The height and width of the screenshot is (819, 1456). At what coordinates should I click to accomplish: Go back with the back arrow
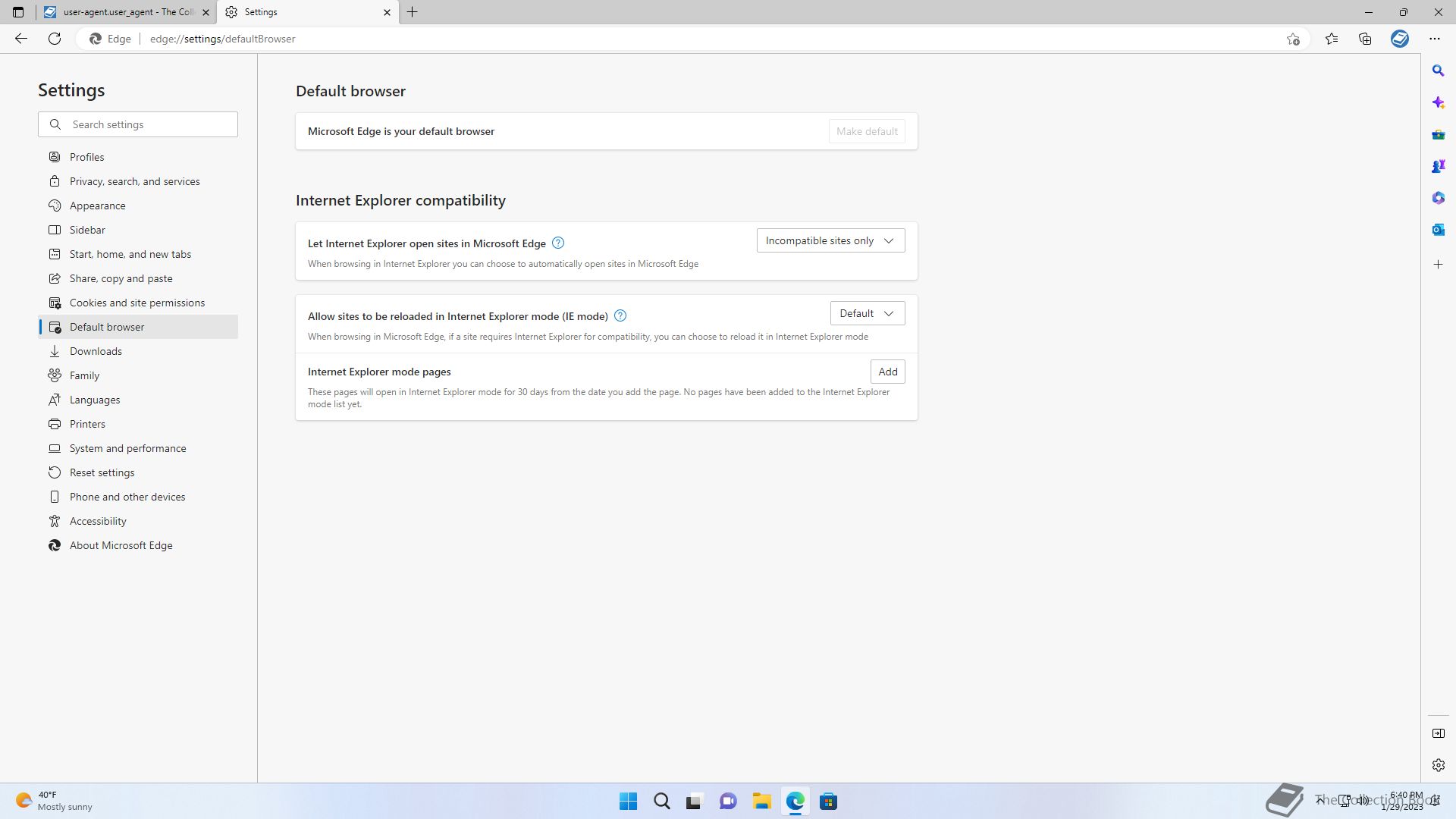[21, 39]
